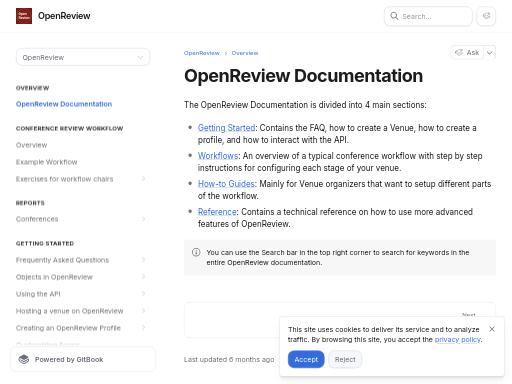Click the CONFERENCE REVIEW WORKFLOW section header
The height and width of the screenshot is (384, 512).
point(70,129)
